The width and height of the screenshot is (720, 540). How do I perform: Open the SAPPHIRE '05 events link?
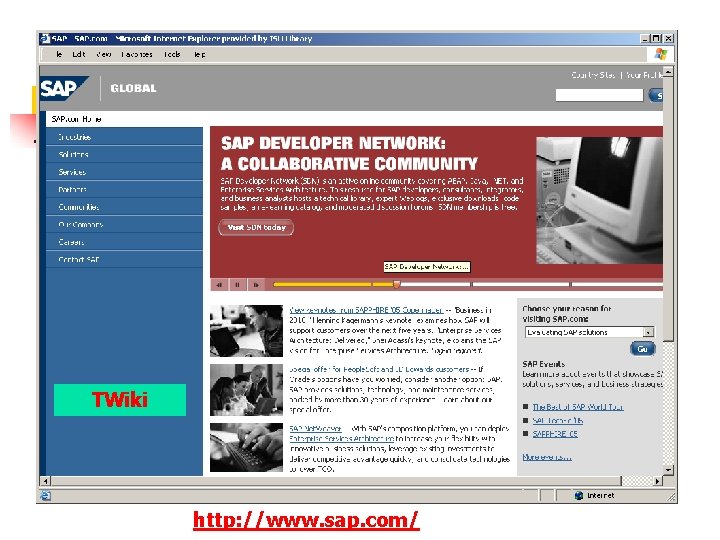[x=555, y=433]
